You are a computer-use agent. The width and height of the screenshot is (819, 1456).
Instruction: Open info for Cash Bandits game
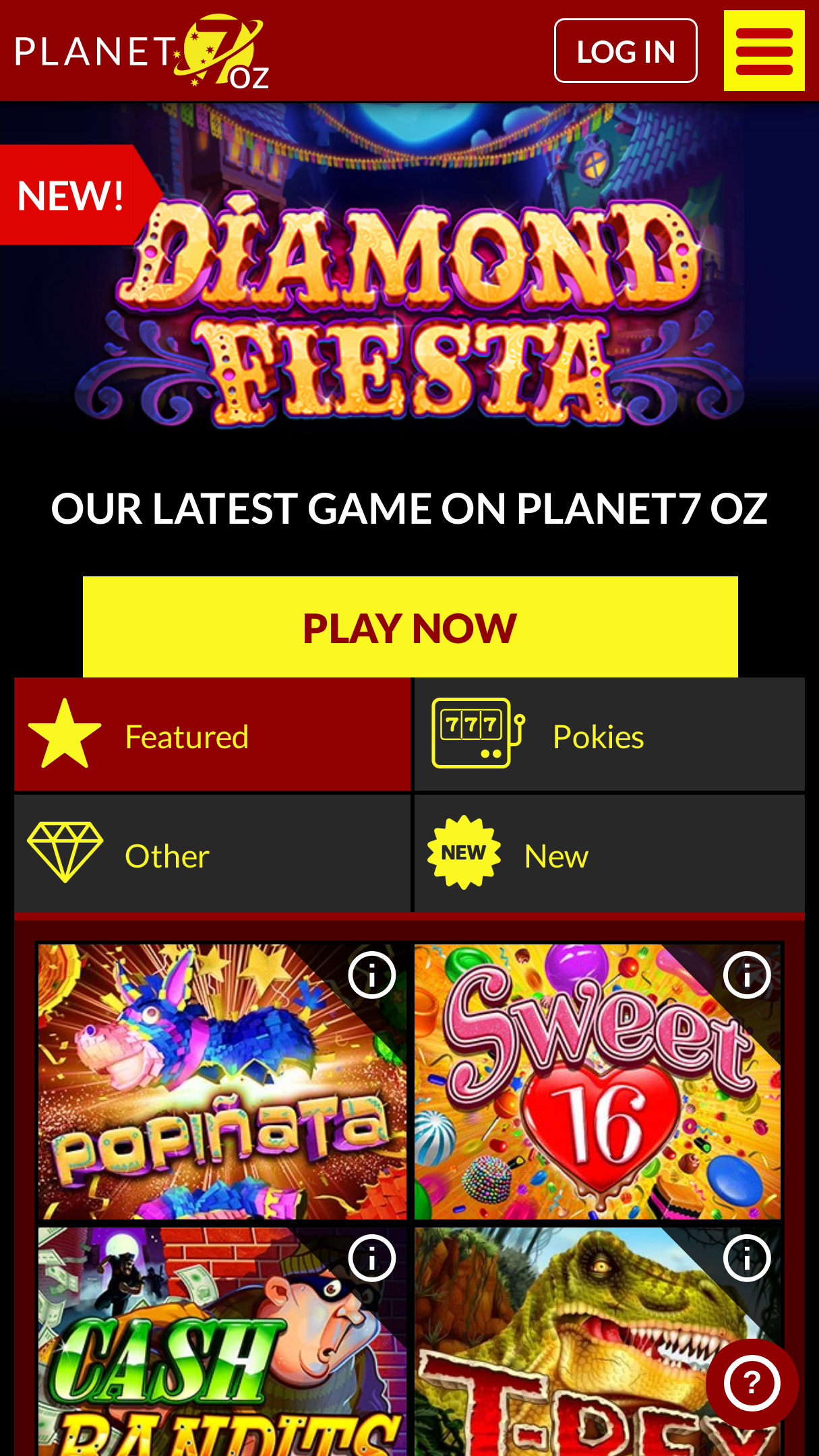coord(371,1258)
